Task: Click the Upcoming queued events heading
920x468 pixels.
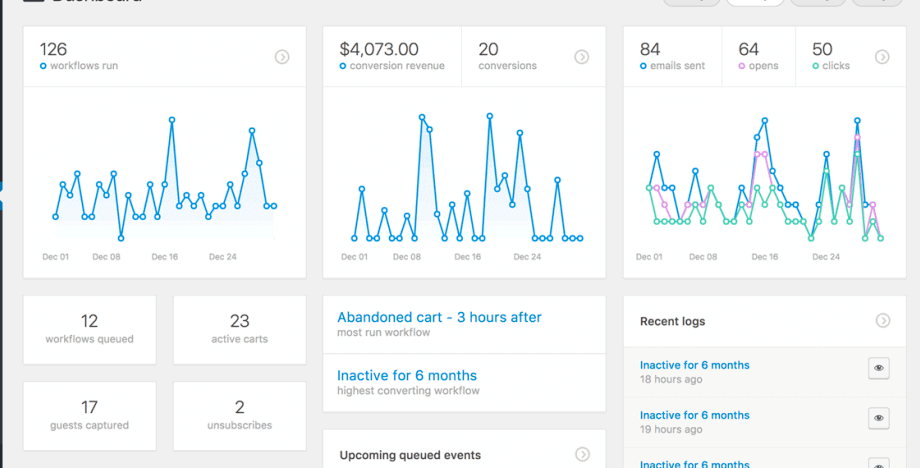Action: [410, 455]
